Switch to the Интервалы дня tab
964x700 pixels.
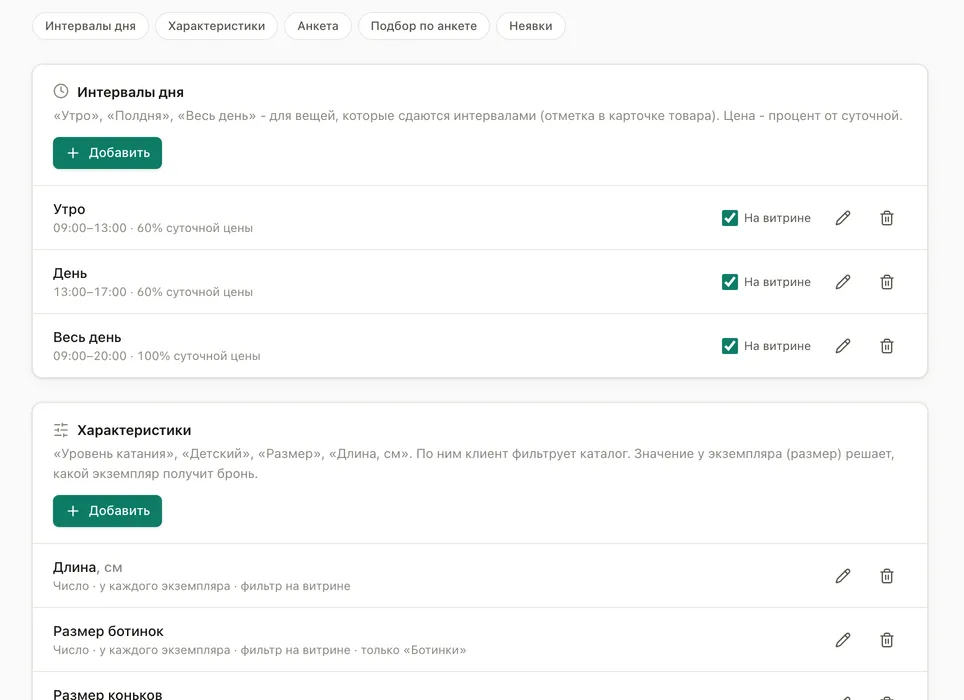coord(90,26)
